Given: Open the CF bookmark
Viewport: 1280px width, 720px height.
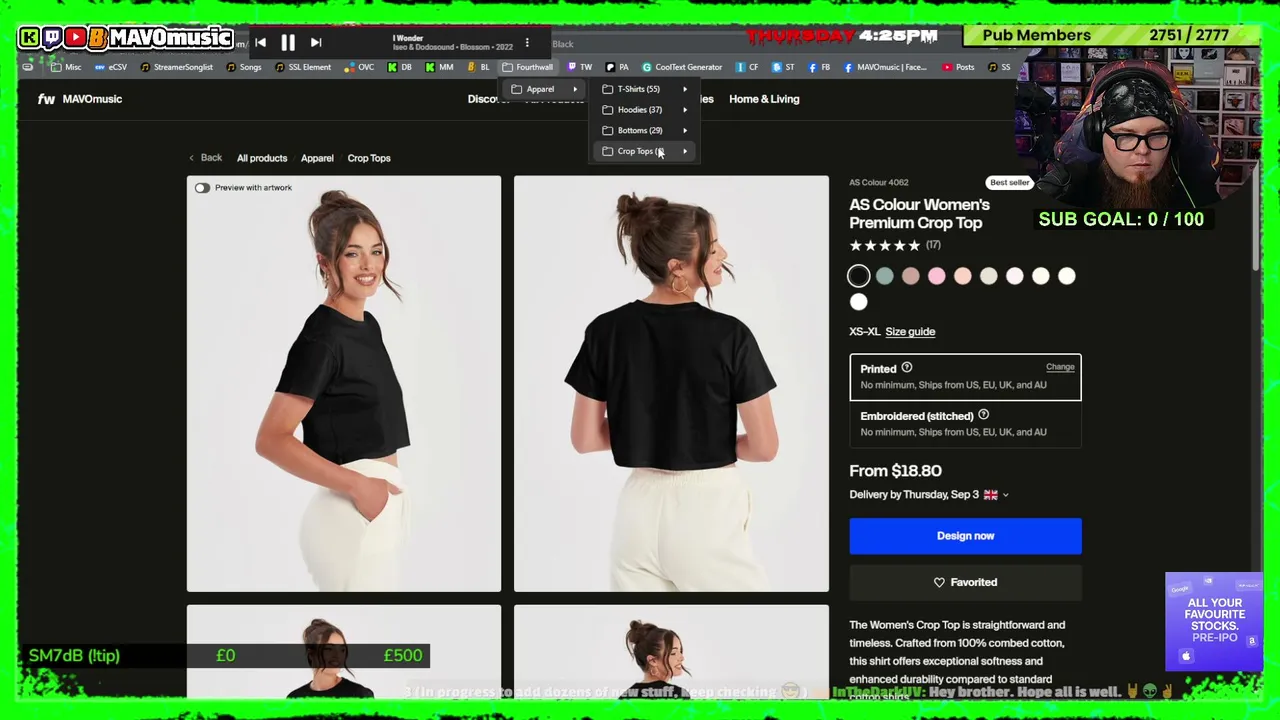Looking at the screenshot, I should coord(747,67).
